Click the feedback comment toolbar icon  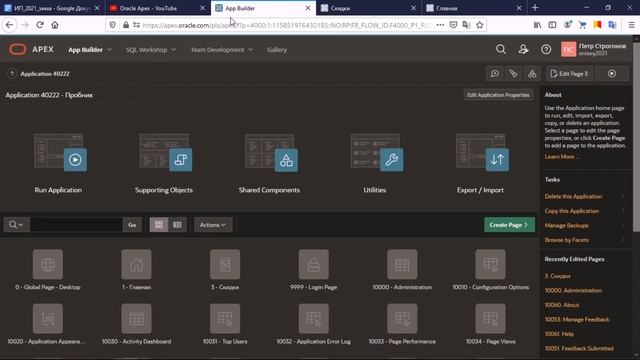click(x=495, y=73)
